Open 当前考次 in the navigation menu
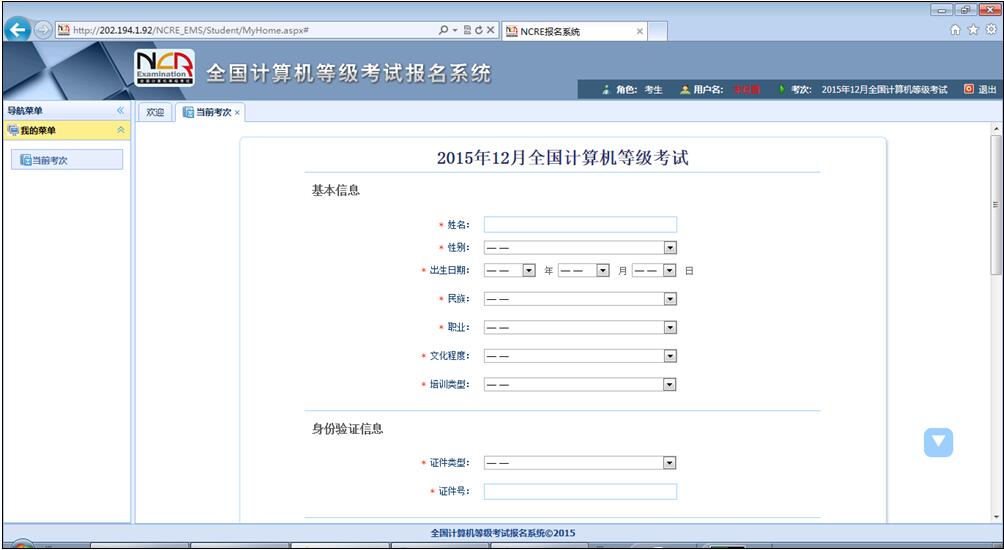The width and height of the screenshot is (1004, 550). tap(67, 160)
